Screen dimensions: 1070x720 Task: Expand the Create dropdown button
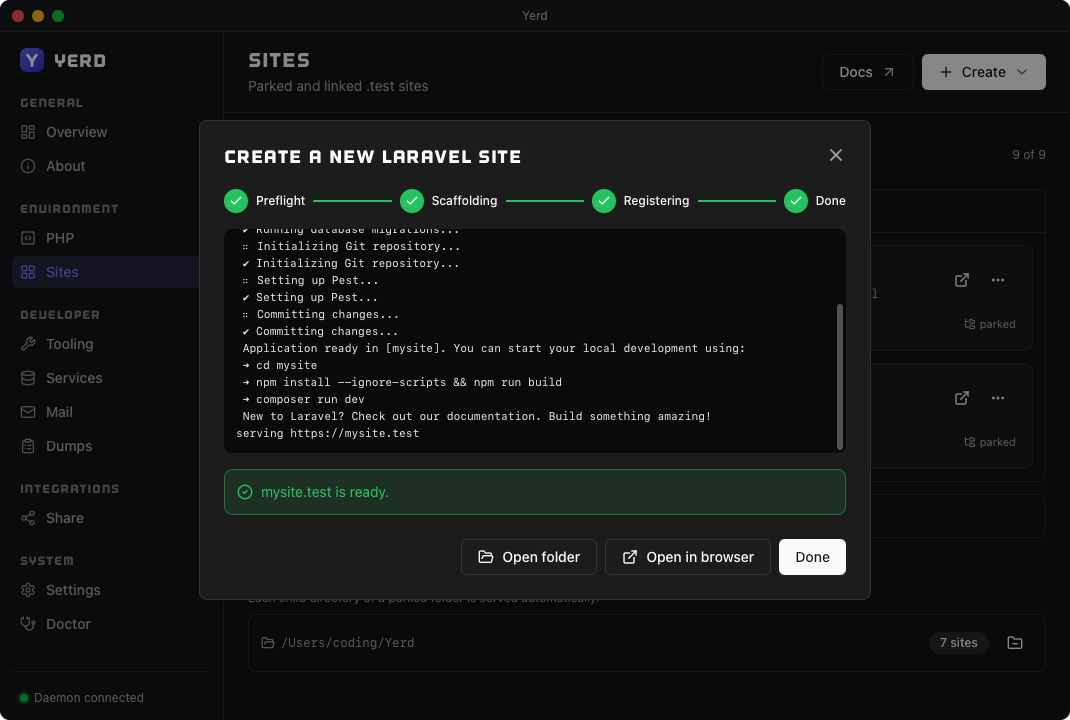[x=983, y=72]
